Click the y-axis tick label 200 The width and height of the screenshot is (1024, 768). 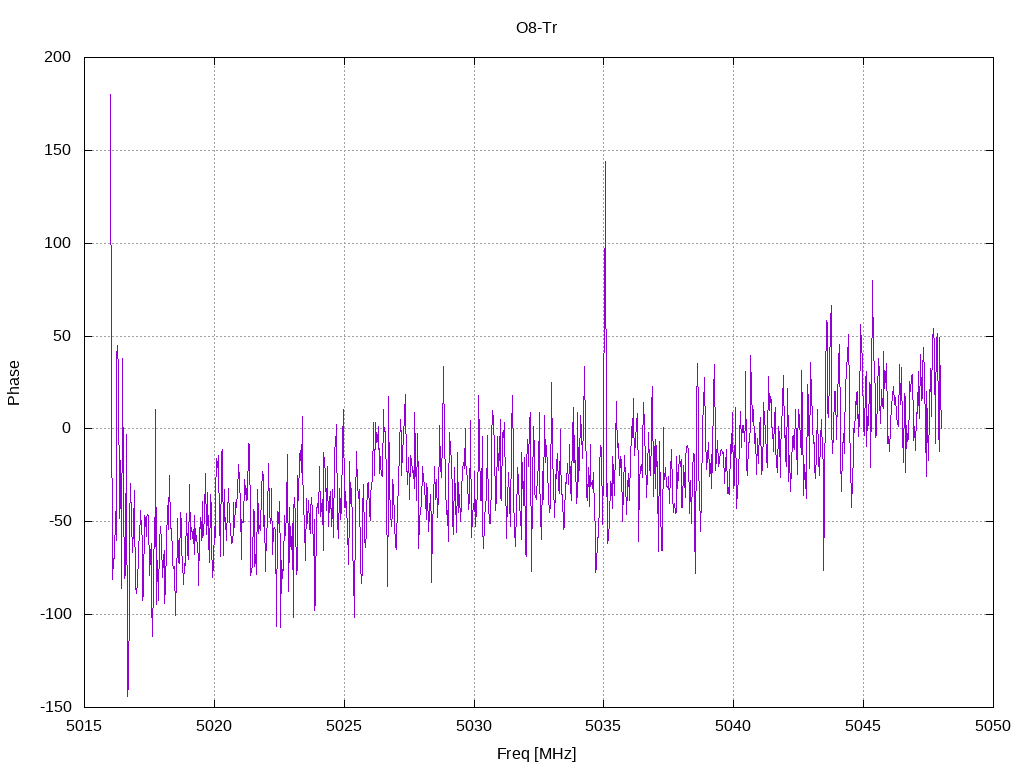(57, 57)
